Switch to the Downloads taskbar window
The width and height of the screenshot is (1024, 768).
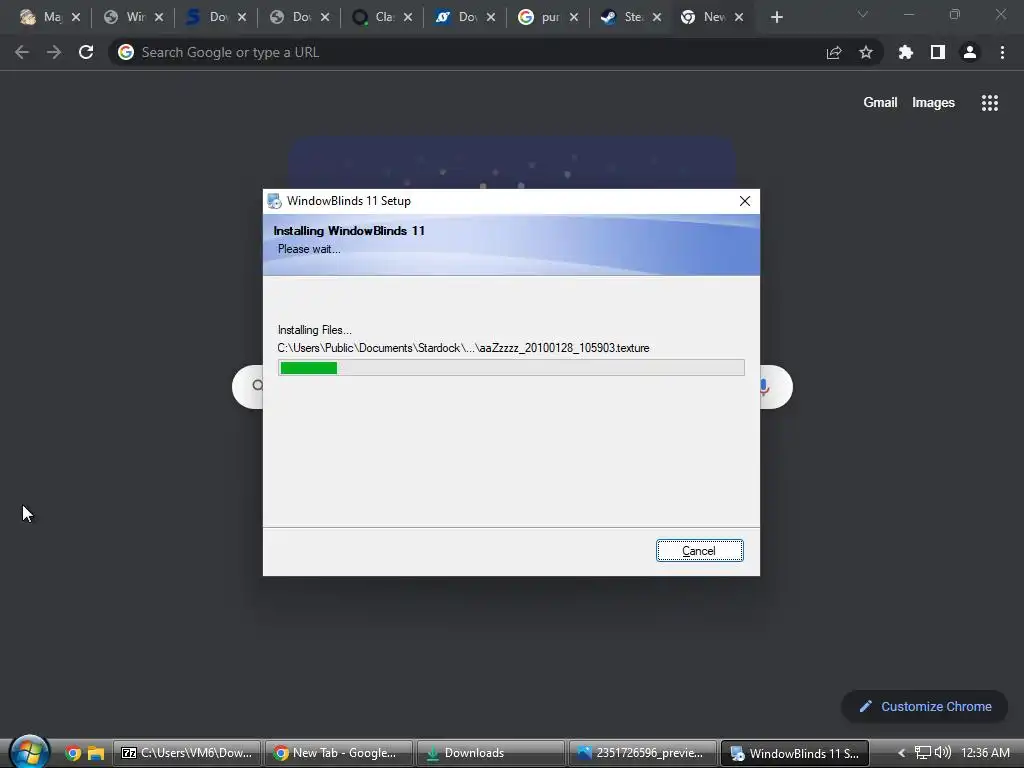[490, 753]
